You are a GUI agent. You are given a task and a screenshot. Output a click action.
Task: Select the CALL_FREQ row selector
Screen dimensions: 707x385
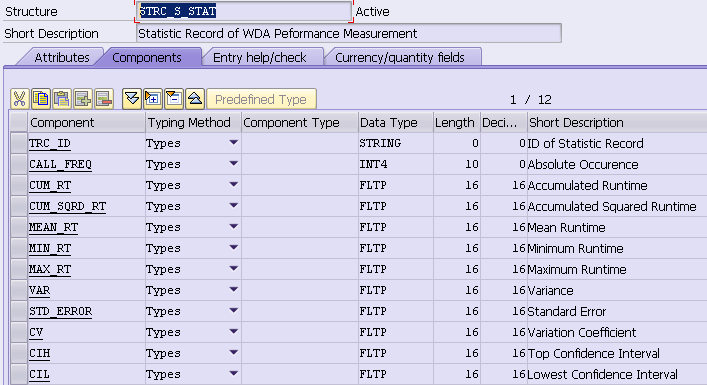point(18,164)
